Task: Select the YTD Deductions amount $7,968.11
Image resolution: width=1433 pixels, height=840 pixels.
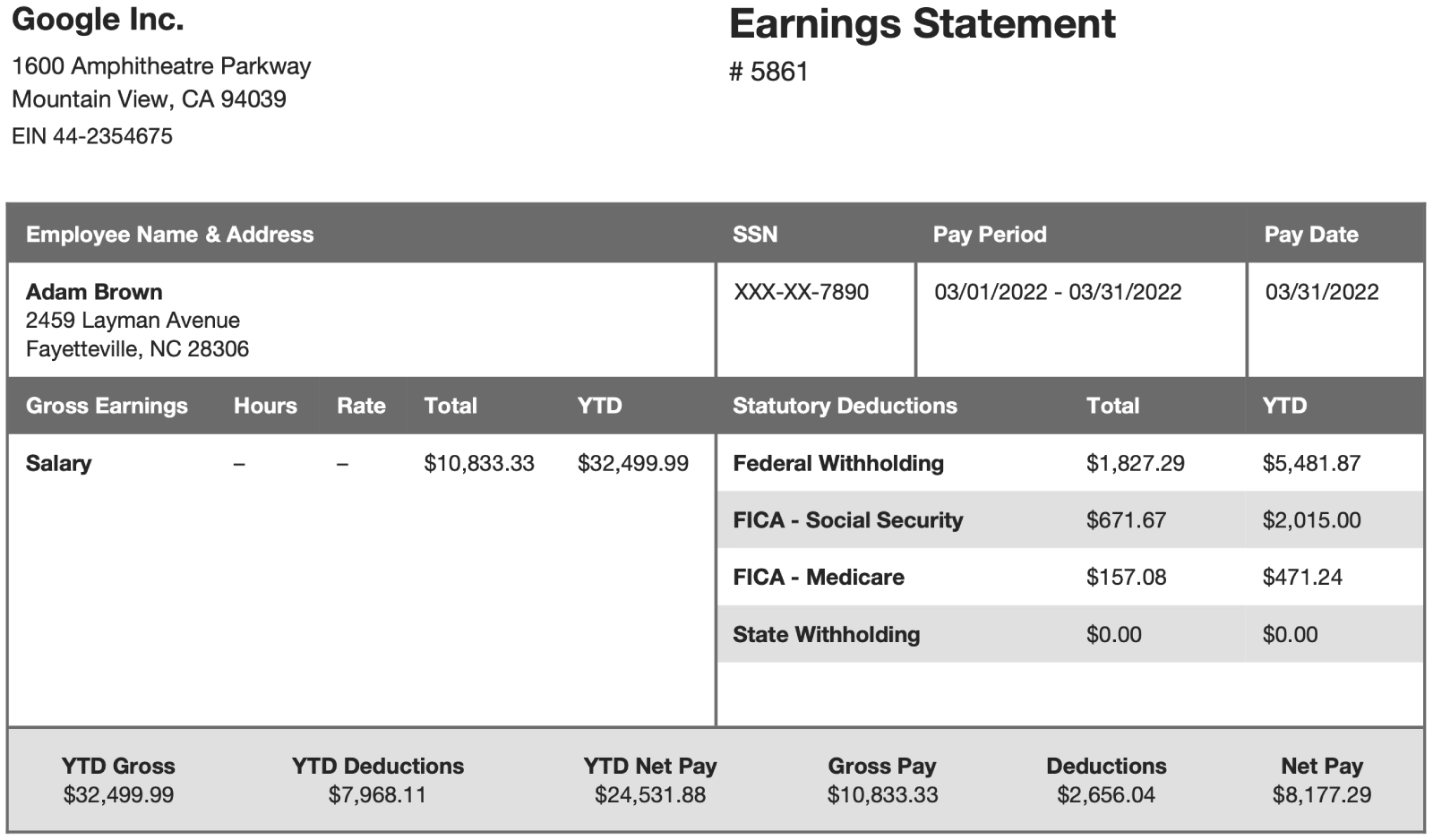Action: [377, 794]
